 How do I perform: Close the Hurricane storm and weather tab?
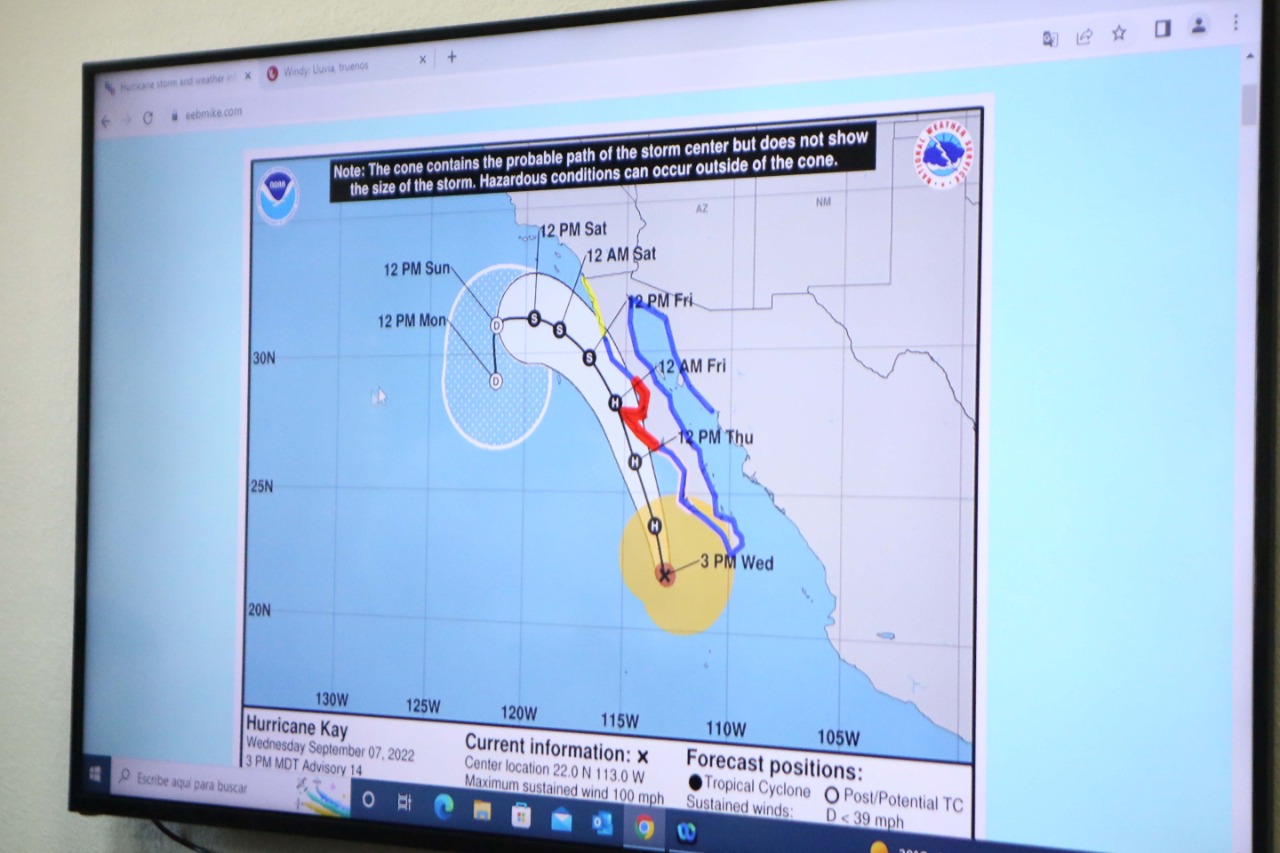pos(247,75)
